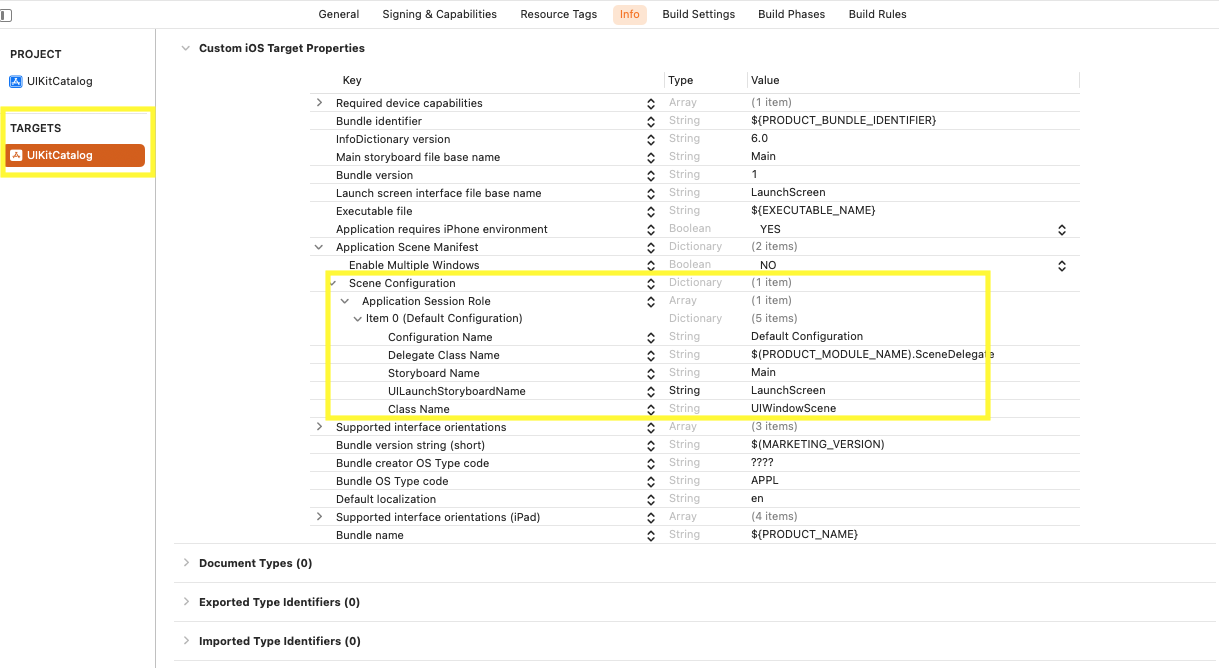Select UIKitCatalog target under TARGETS
This screenshot has width=1219, height=668.
75,155
